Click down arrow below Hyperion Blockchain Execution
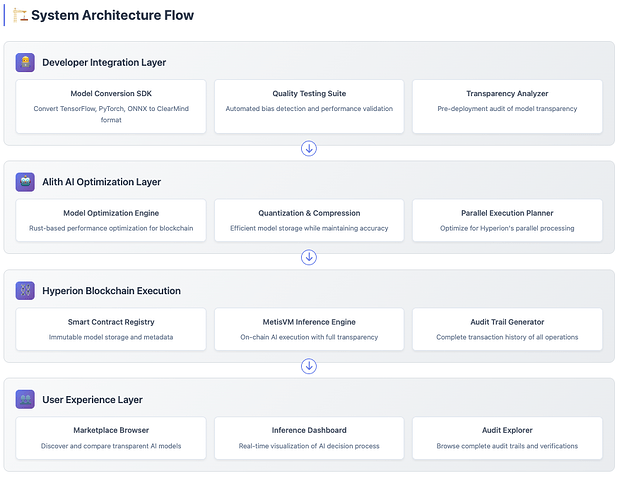622x500 pixels. click(x=309, y=366)
